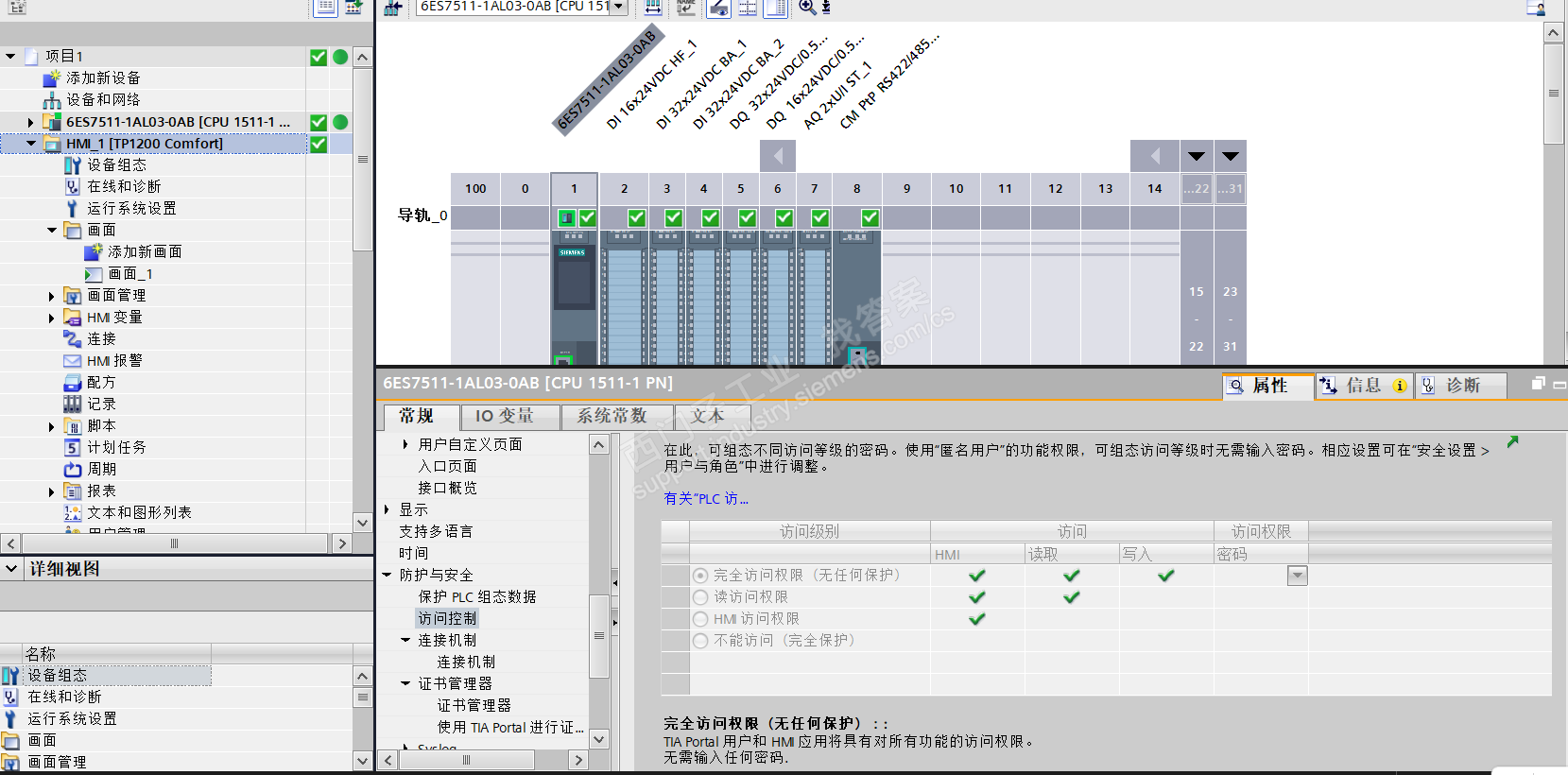Viewport: 1568px width, 775px height.
Task: Click the add new screen icon
Action: (93, 252)
